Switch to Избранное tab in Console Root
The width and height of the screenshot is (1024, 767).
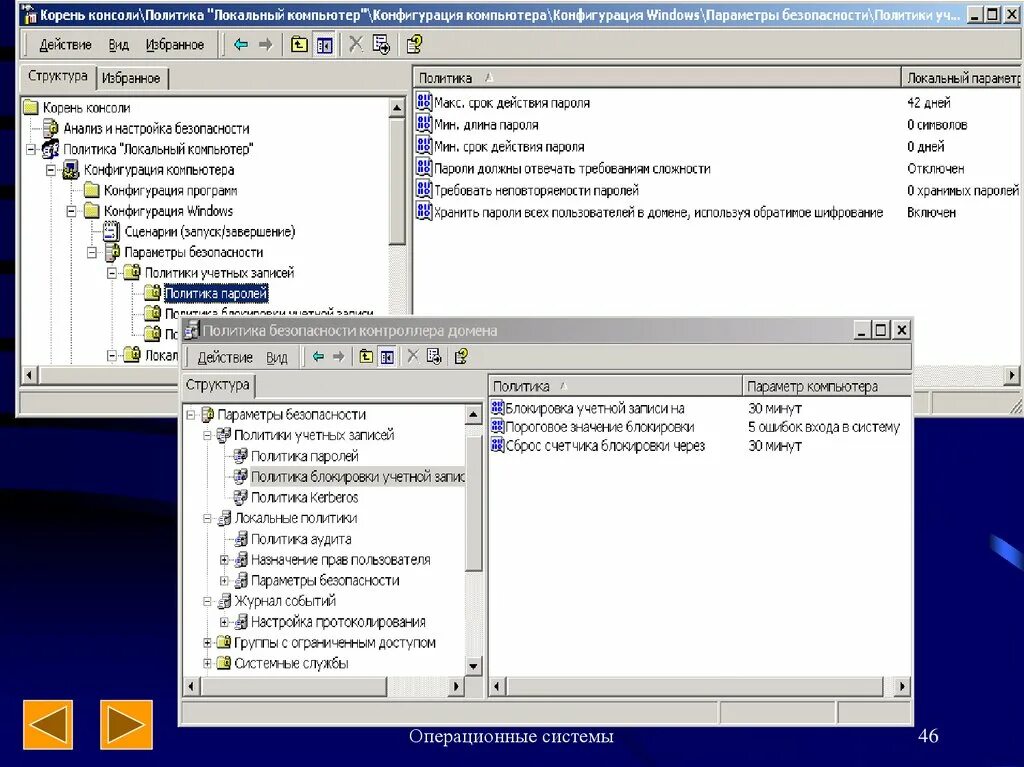pyautogui.click(x=131, y=78)
